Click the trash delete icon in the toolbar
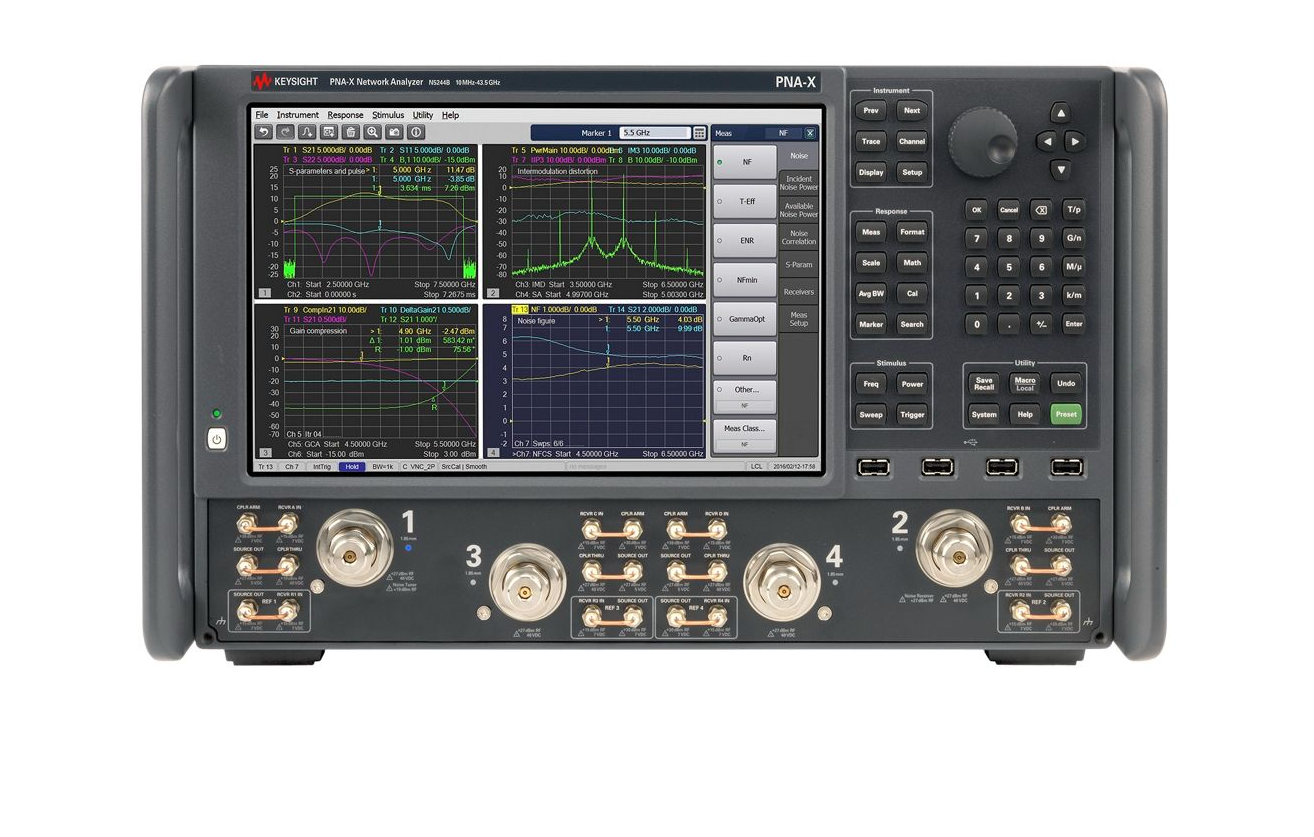Viewport: 1314px width, 837px height. (x=351, y=132)
